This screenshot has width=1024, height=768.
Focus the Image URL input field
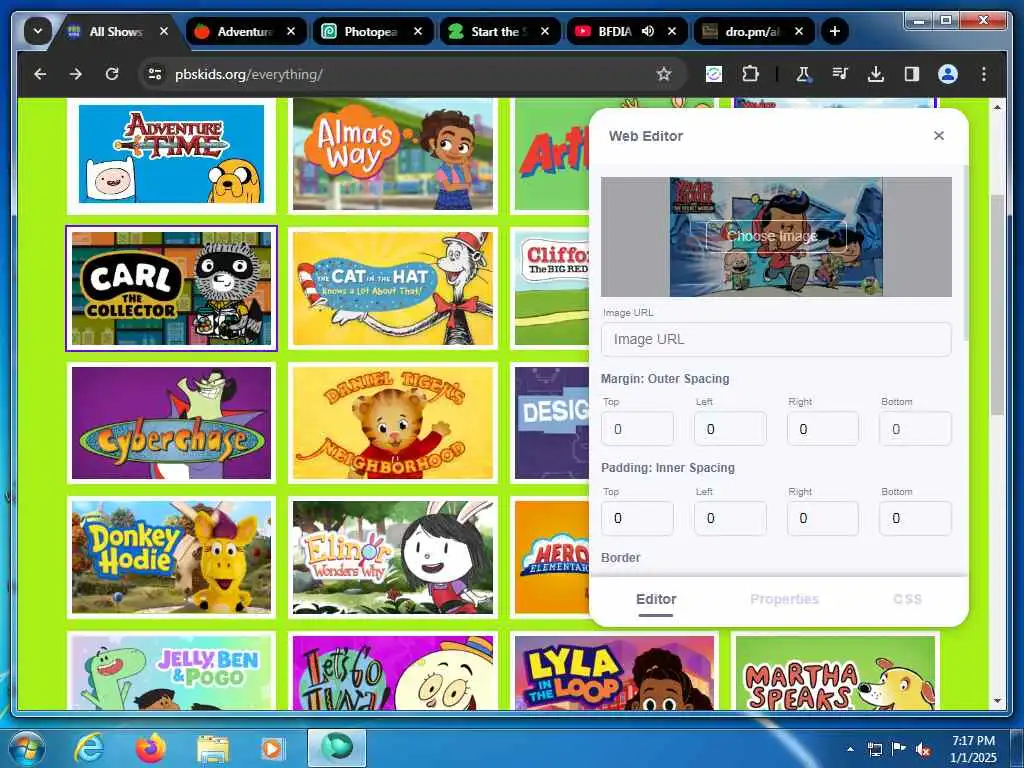pyautogui.click(x=776, y=340)
